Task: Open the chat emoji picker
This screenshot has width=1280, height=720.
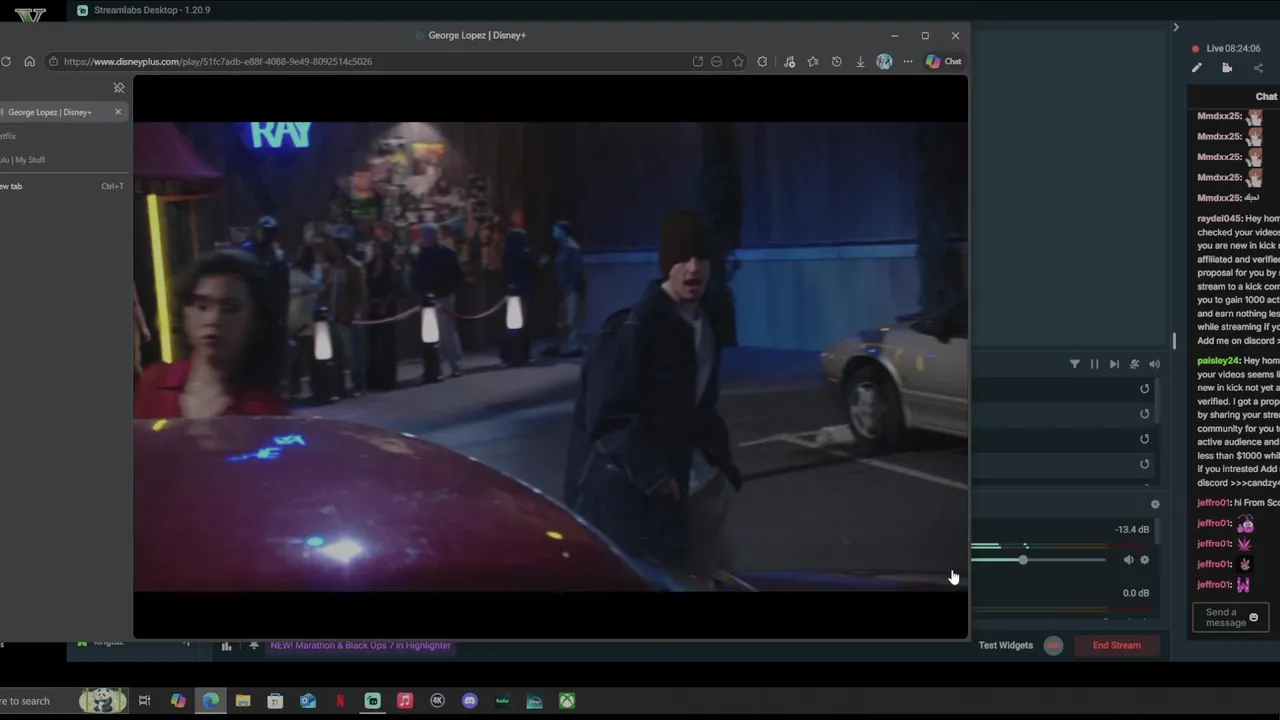Action: coord(1254,618)
